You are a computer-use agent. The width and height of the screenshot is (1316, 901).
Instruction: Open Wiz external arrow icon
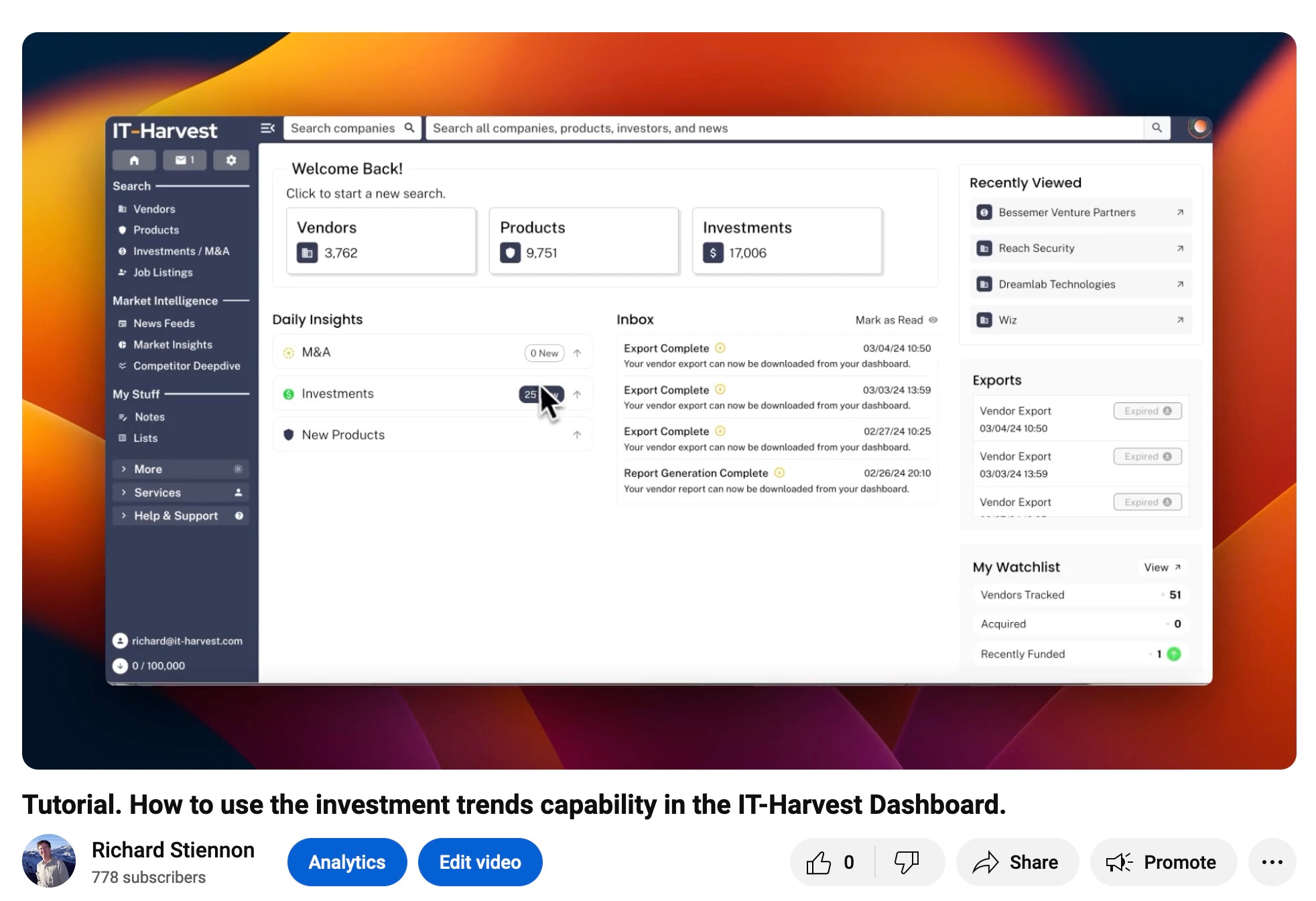(1180, 320)
